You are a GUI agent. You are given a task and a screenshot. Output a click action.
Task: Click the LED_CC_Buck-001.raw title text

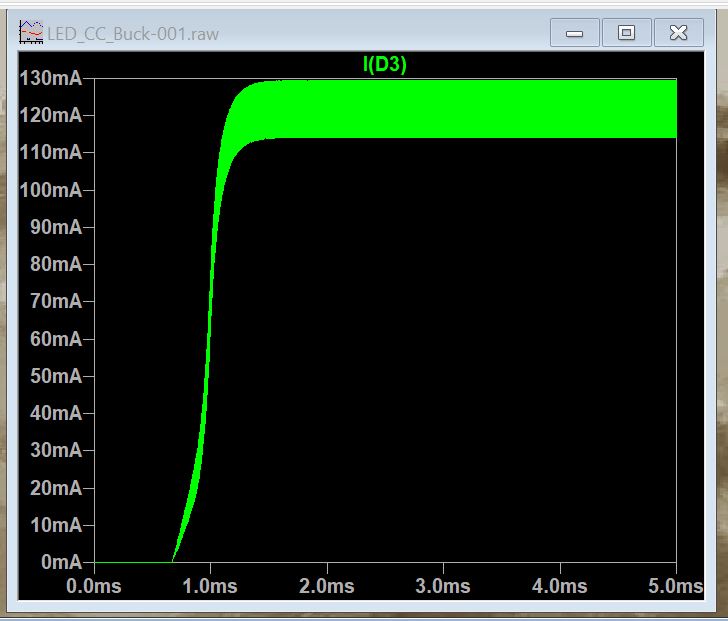point(133,34)
